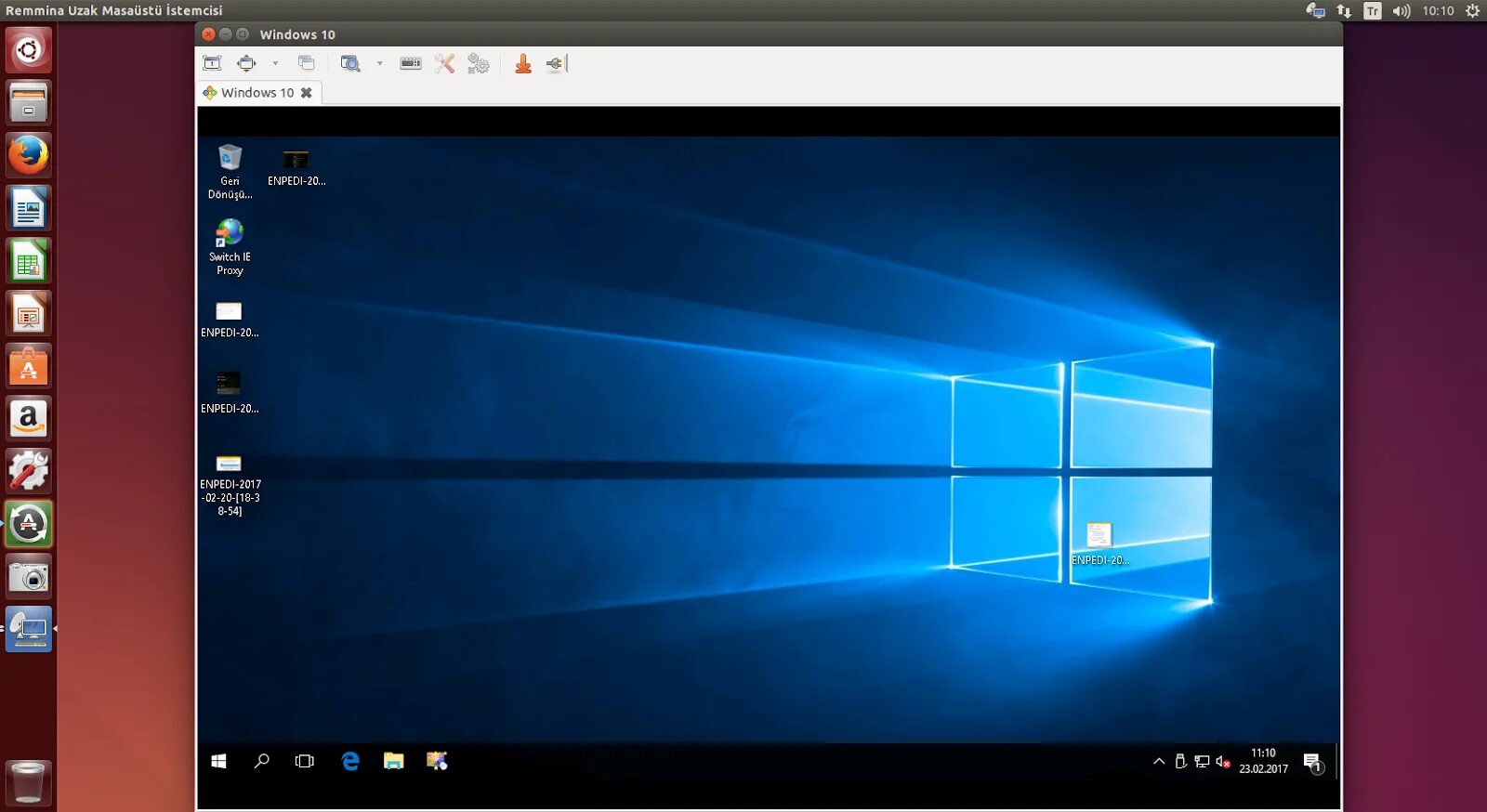Click the Windows clock showing 11:10

(1264, 761)
